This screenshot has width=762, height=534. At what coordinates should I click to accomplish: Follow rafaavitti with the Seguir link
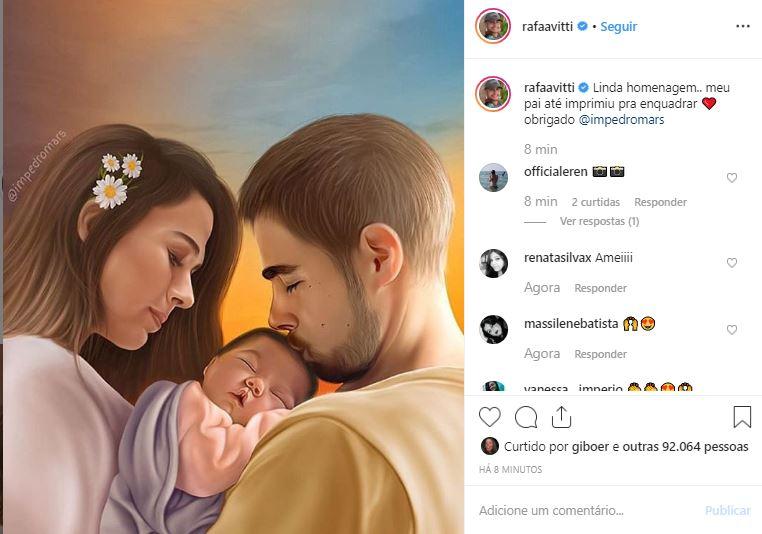[618, 27]
